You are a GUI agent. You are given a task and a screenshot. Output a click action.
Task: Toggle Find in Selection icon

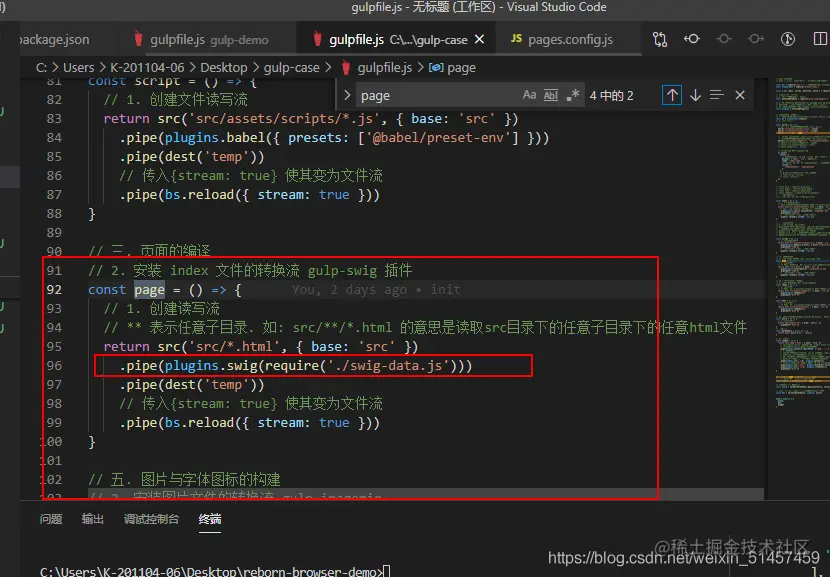tap(717, 95)
